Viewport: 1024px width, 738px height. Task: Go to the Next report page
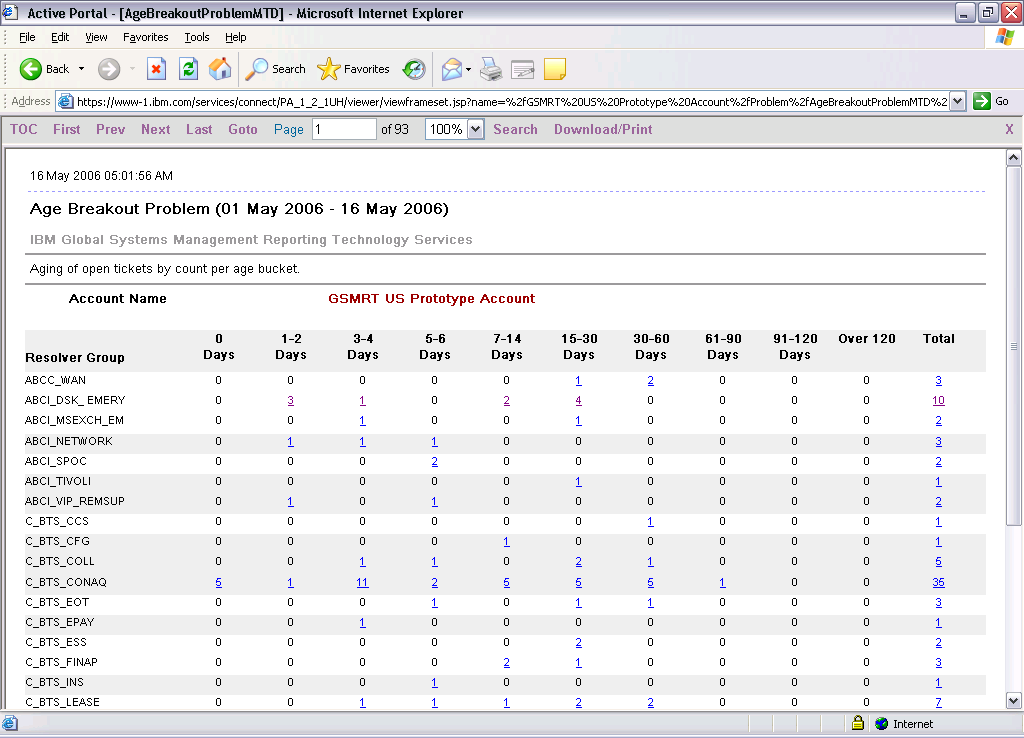point(155,129)
